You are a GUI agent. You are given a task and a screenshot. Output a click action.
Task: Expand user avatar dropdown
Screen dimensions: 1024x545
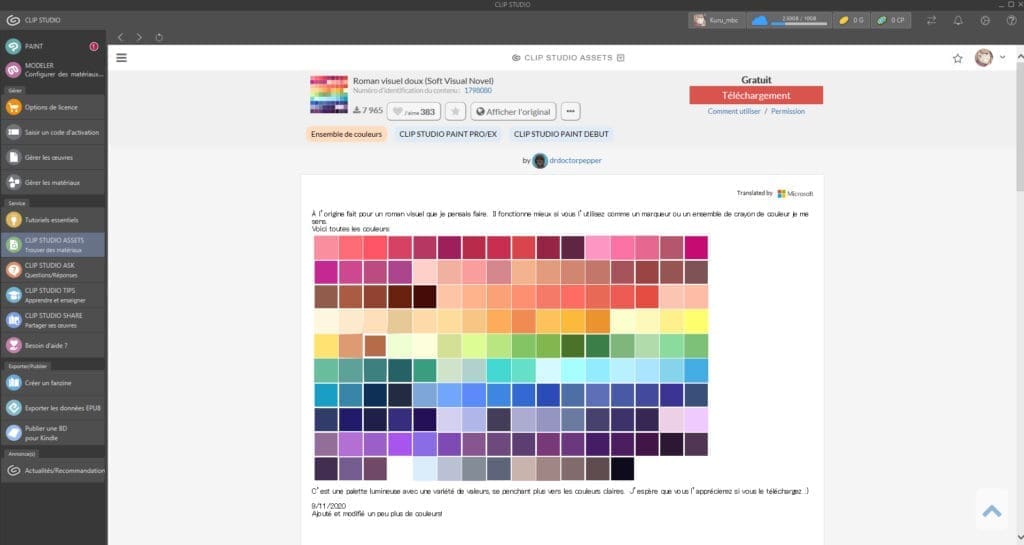[x=1002, y=57]
